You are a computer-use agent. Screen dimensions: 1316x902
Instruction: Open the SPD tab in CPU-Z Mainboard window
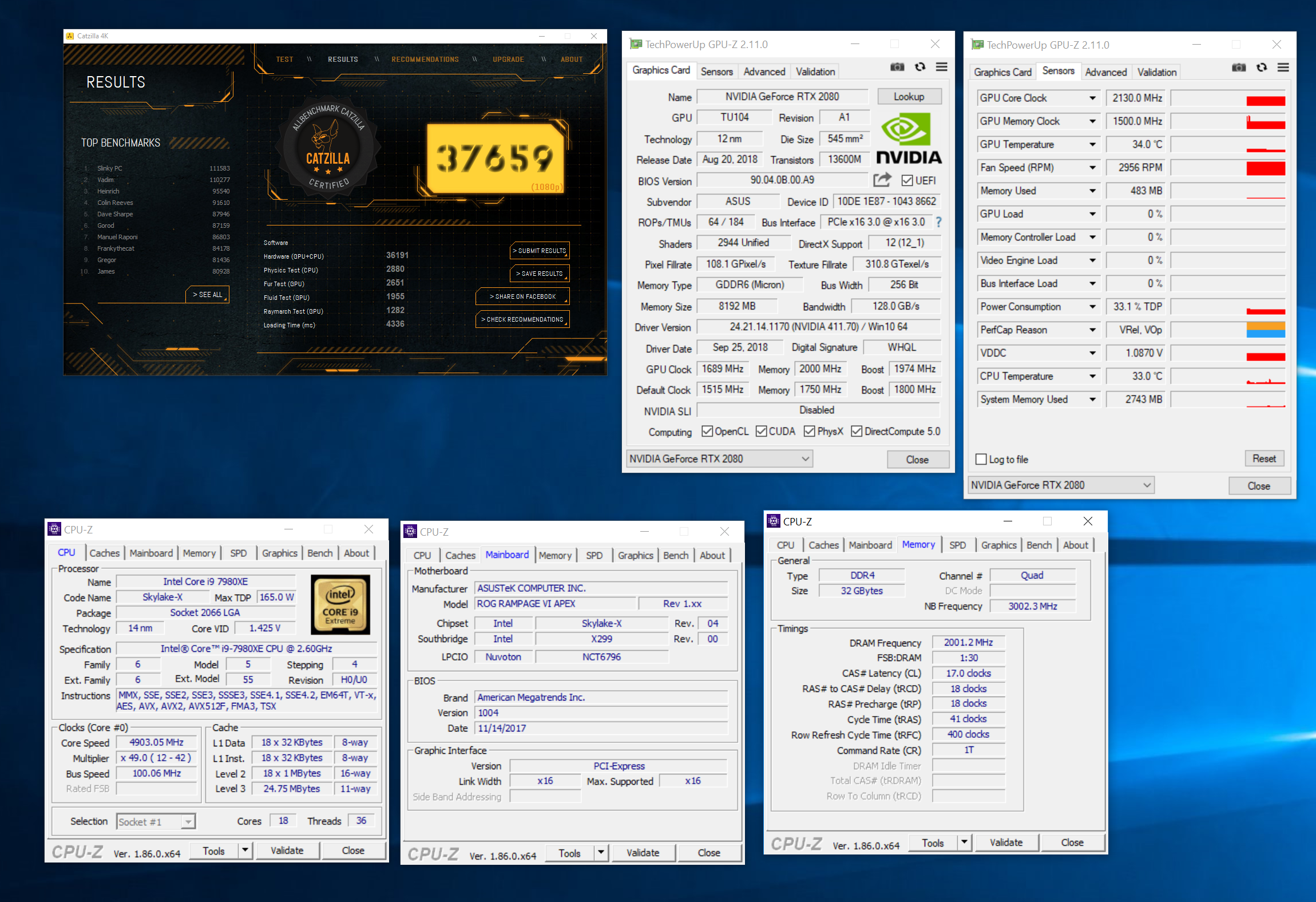[x=594, y=555]
